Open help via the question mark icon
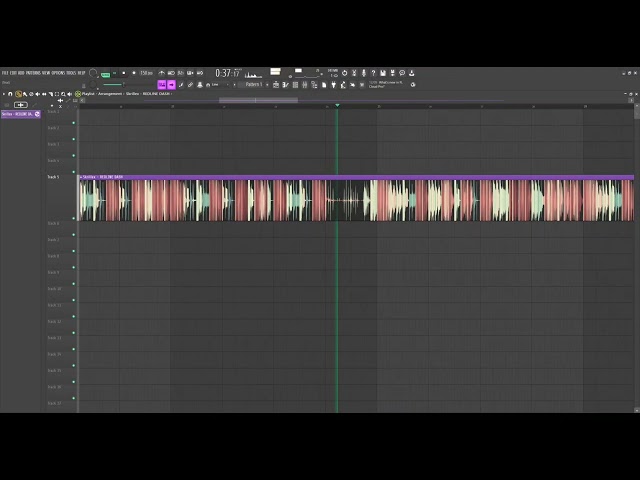Screen dimensions: 640x480 click(373, 73)
